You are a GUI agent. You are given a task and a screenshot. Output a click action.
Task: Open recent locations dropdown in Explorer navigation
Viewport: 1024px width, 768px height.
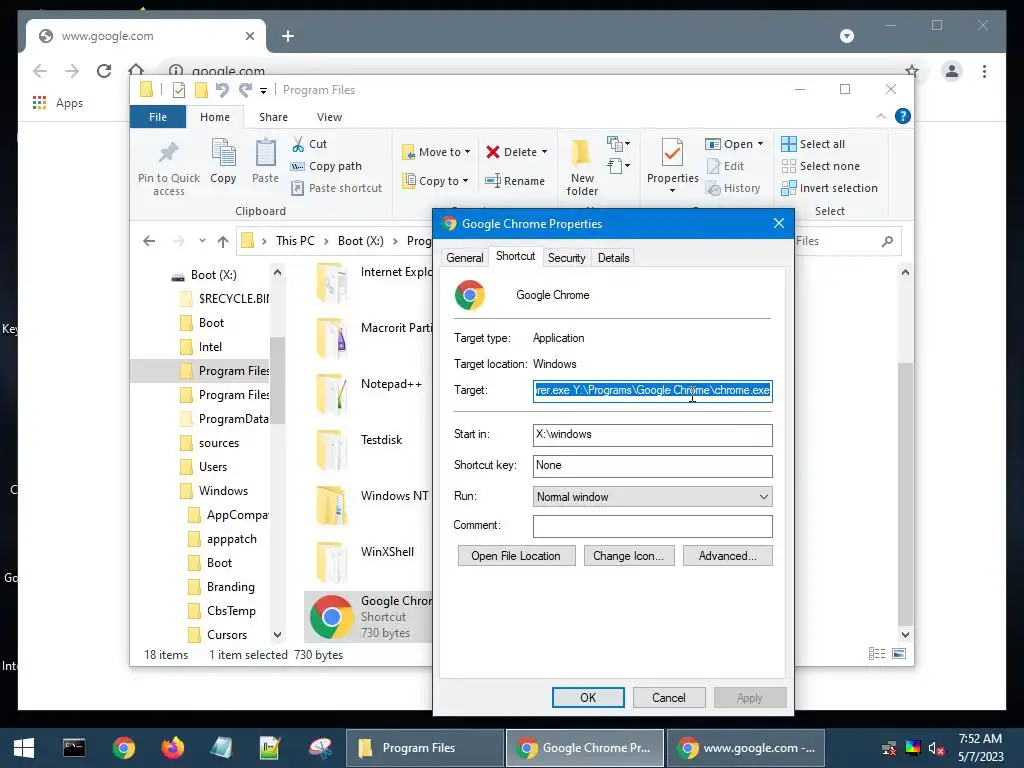point(202,241)
